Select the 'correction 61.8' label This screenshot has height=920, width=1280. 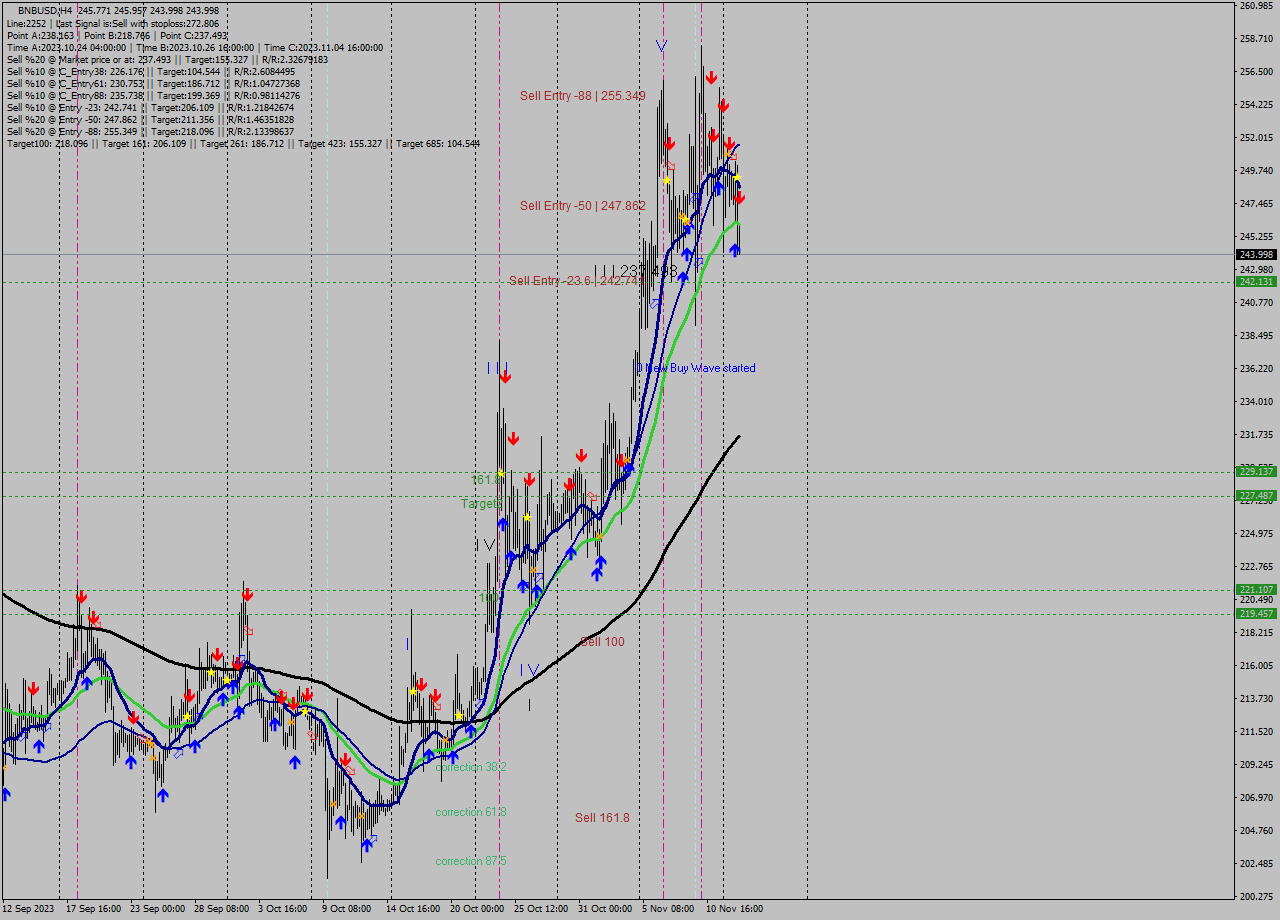coord(471,812)
